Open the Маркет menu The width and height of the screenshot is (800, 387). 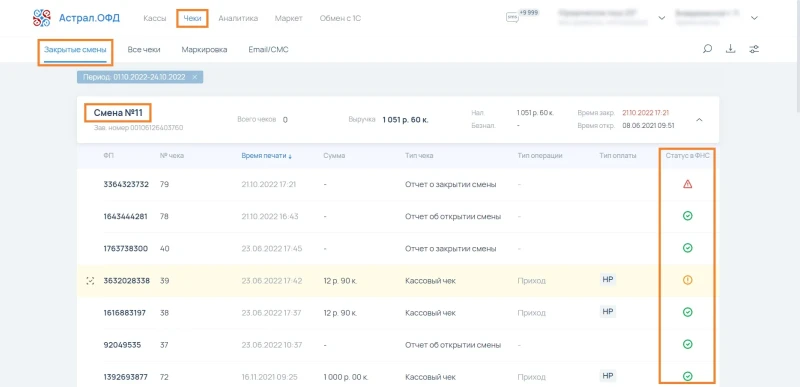tap(288, 18)
